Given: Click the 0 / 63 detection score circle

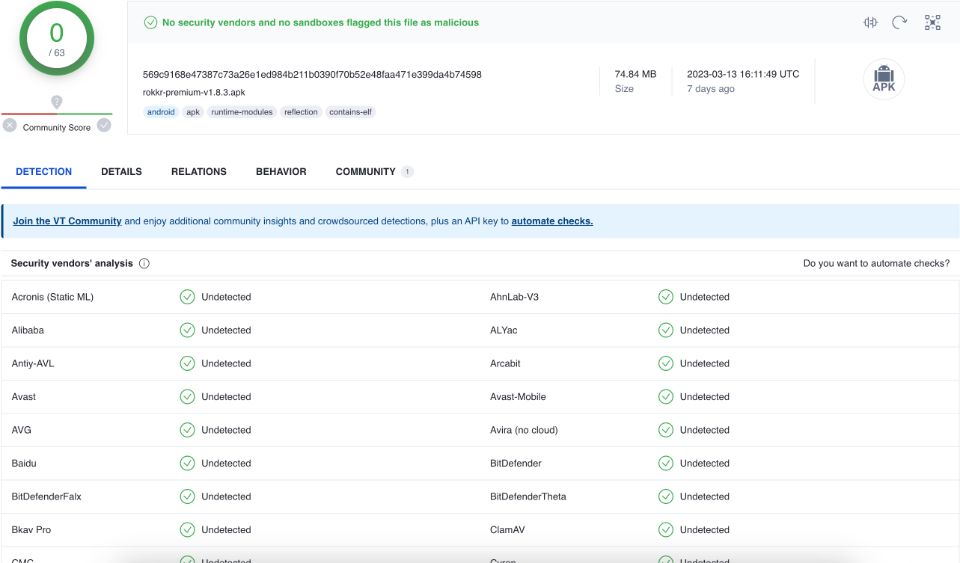Looking at the screenshot, I should pyautogui.click(x=56, y=39).
